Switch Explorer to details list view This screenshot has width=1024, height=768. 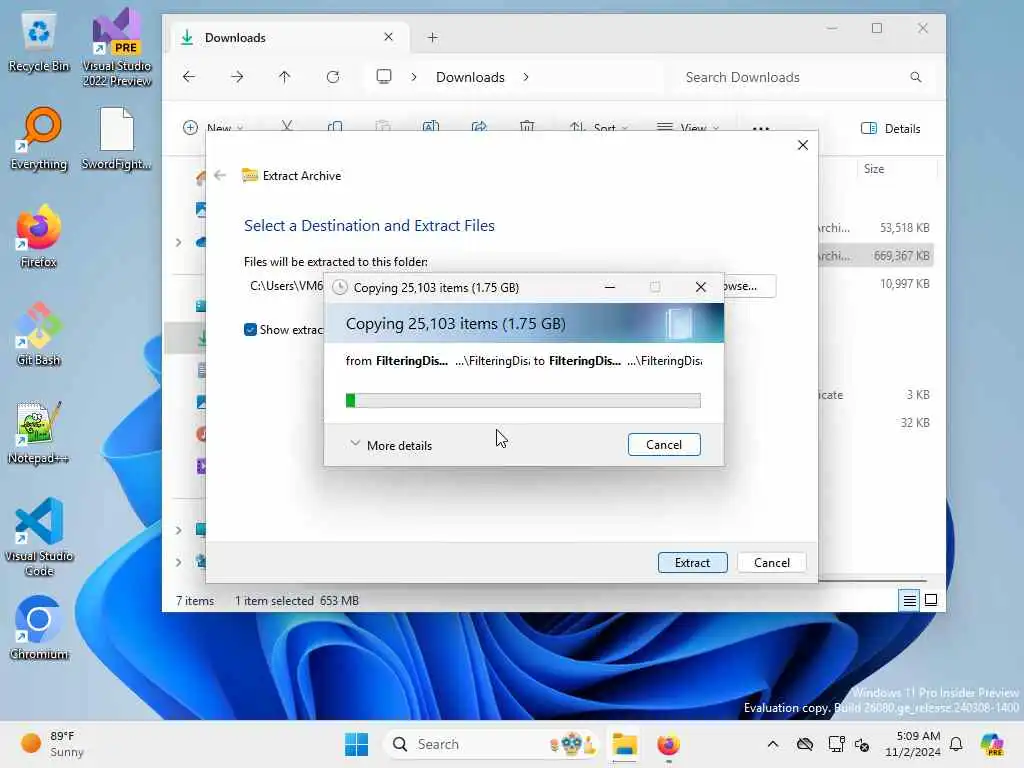pyautogui.click(x=909, y=600)
